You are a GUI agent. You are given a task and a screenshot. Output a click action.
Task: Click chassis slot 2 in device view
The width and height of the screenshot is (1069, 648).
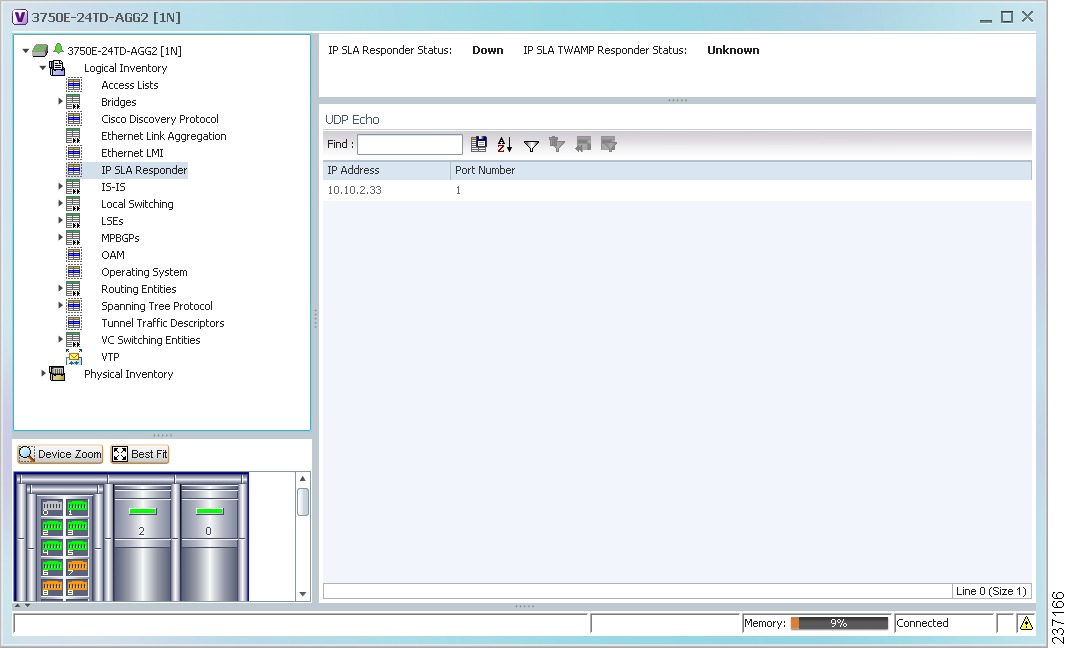pos(142,542)
